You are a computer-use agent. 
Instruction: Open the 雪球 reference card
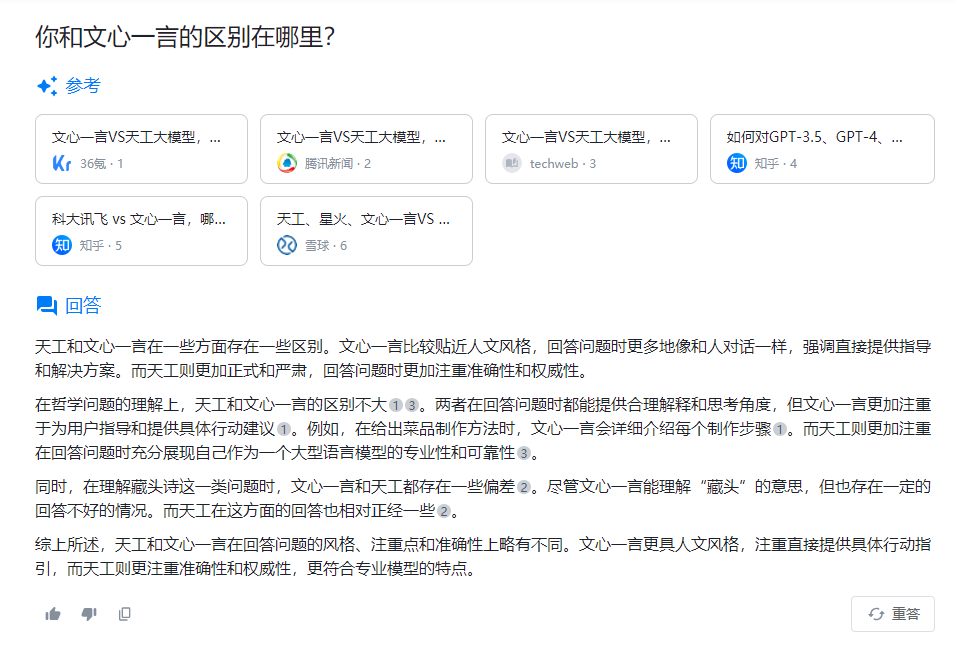366,231
